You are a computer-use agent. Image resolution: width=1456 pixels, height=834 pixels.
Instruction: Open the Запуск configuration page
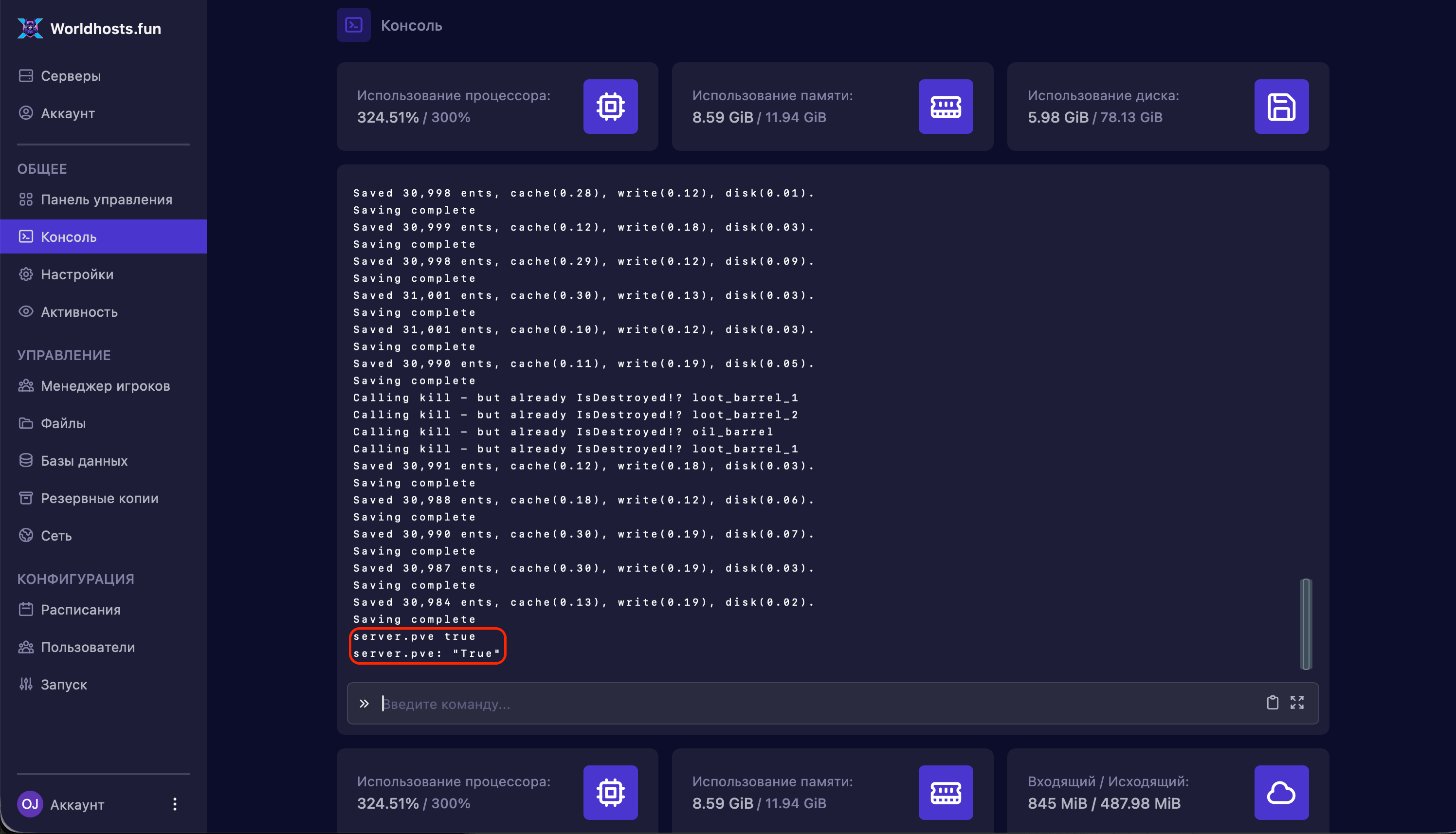coord(103,685)
